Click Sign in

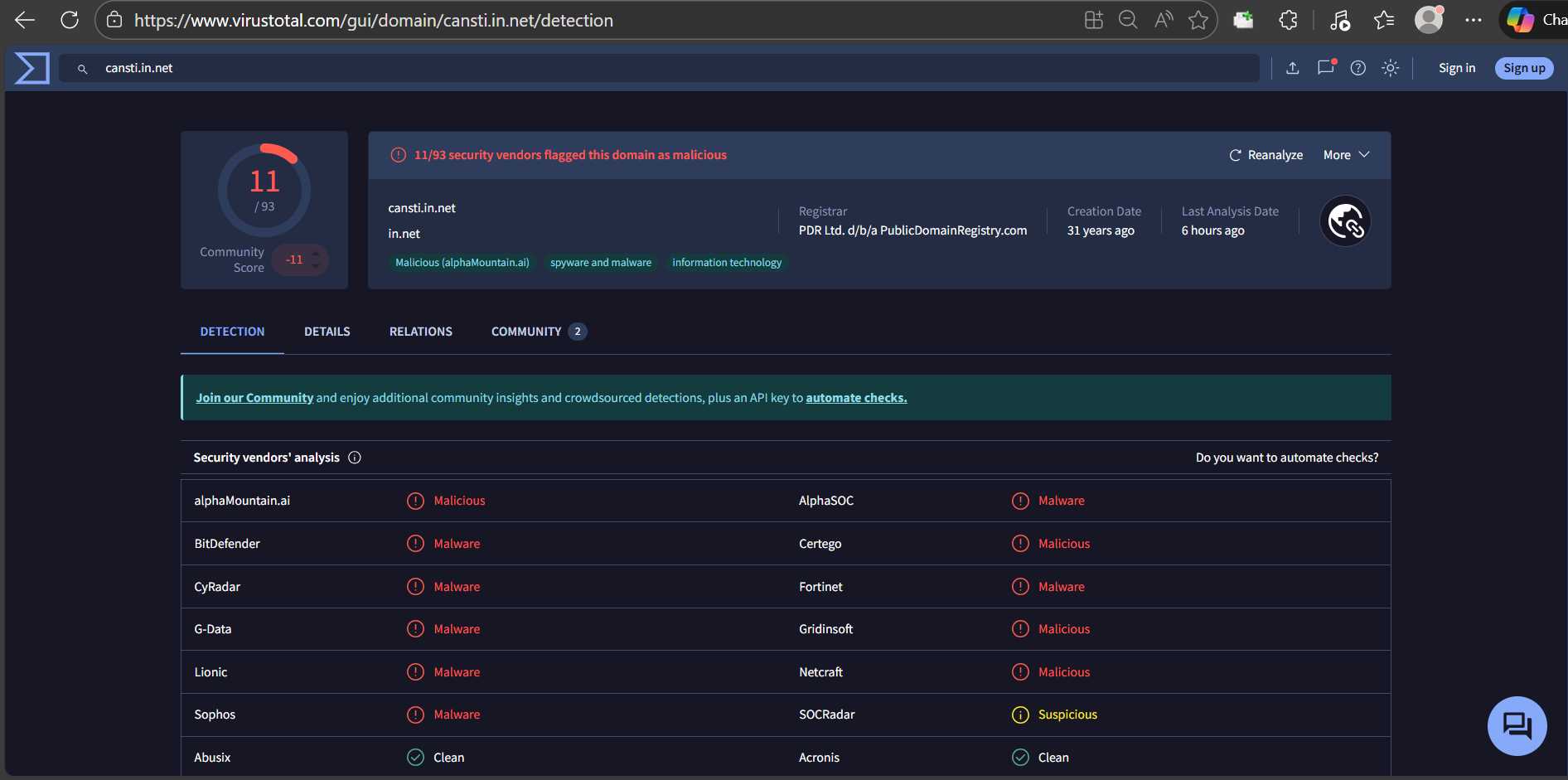click(x=1456, y=68)
